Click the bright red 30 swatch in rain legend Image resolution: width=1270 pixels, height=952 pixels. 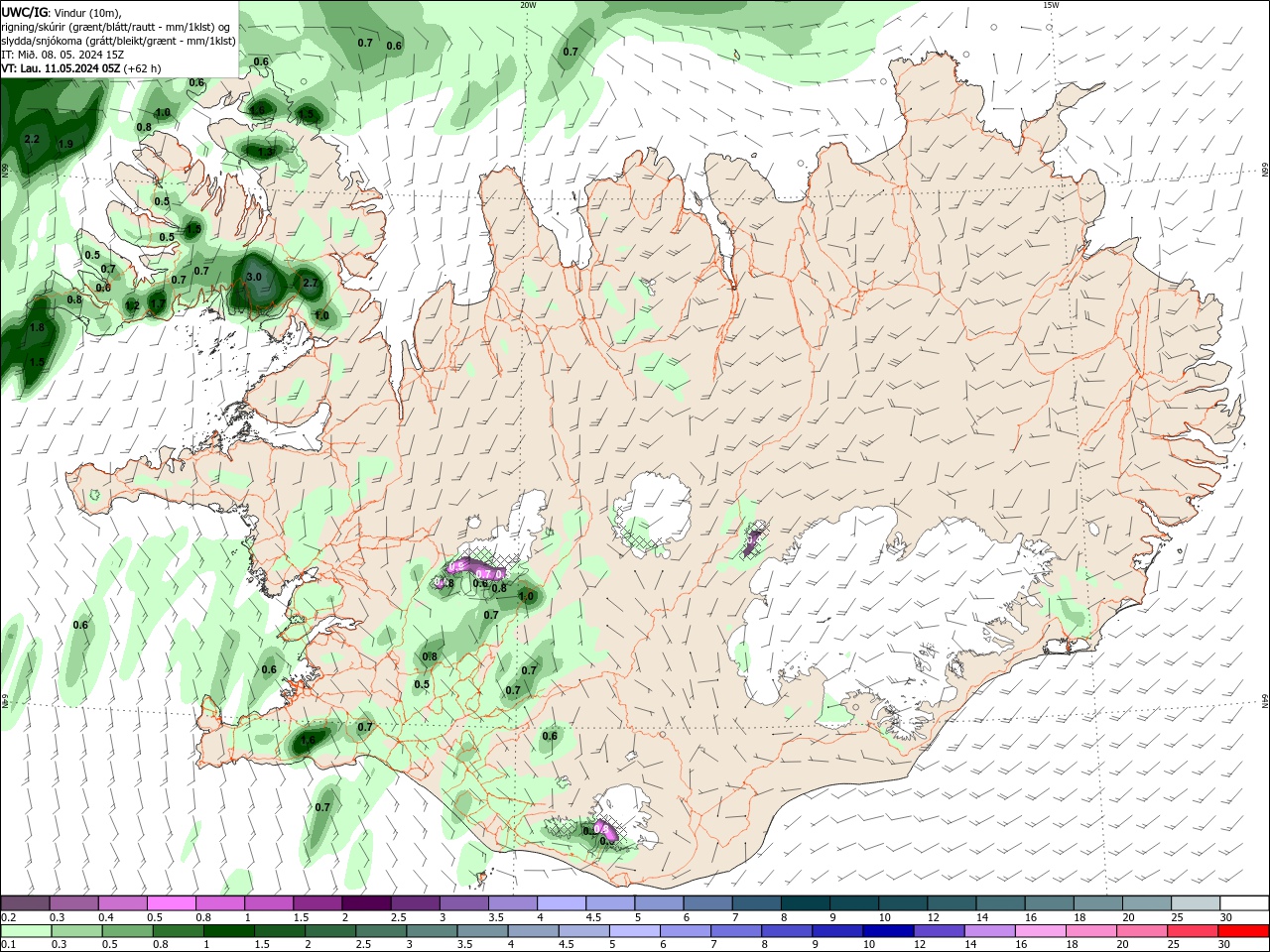[x=1244, y=931]
